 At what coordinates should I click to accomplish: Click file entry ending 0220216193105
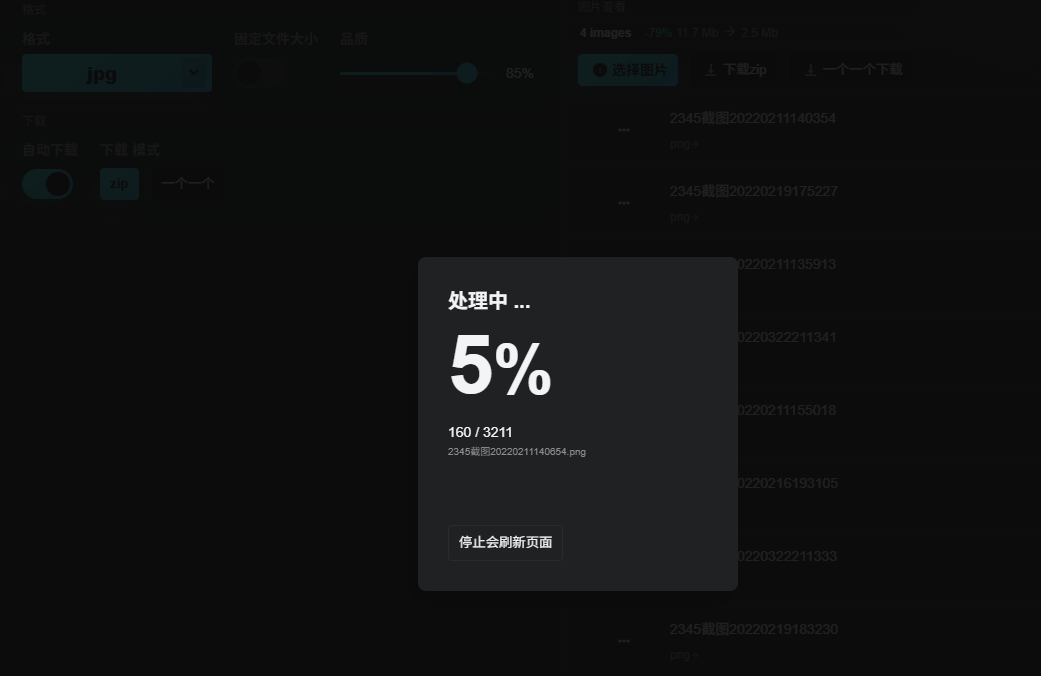click(x=787, y=483)
